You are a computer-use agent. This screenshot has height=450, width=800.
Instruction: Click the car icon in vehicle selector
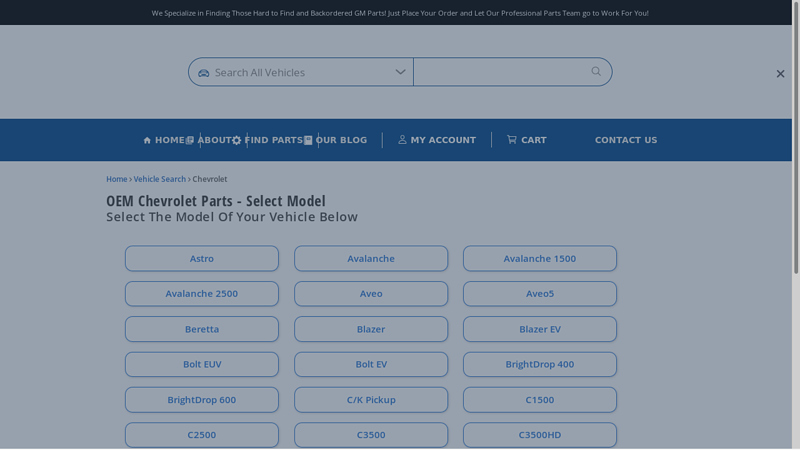click(204, 73)
